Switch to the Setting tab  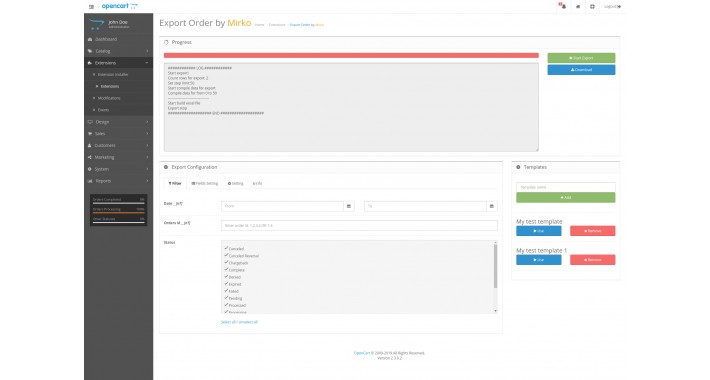click(x=235, y=183)
